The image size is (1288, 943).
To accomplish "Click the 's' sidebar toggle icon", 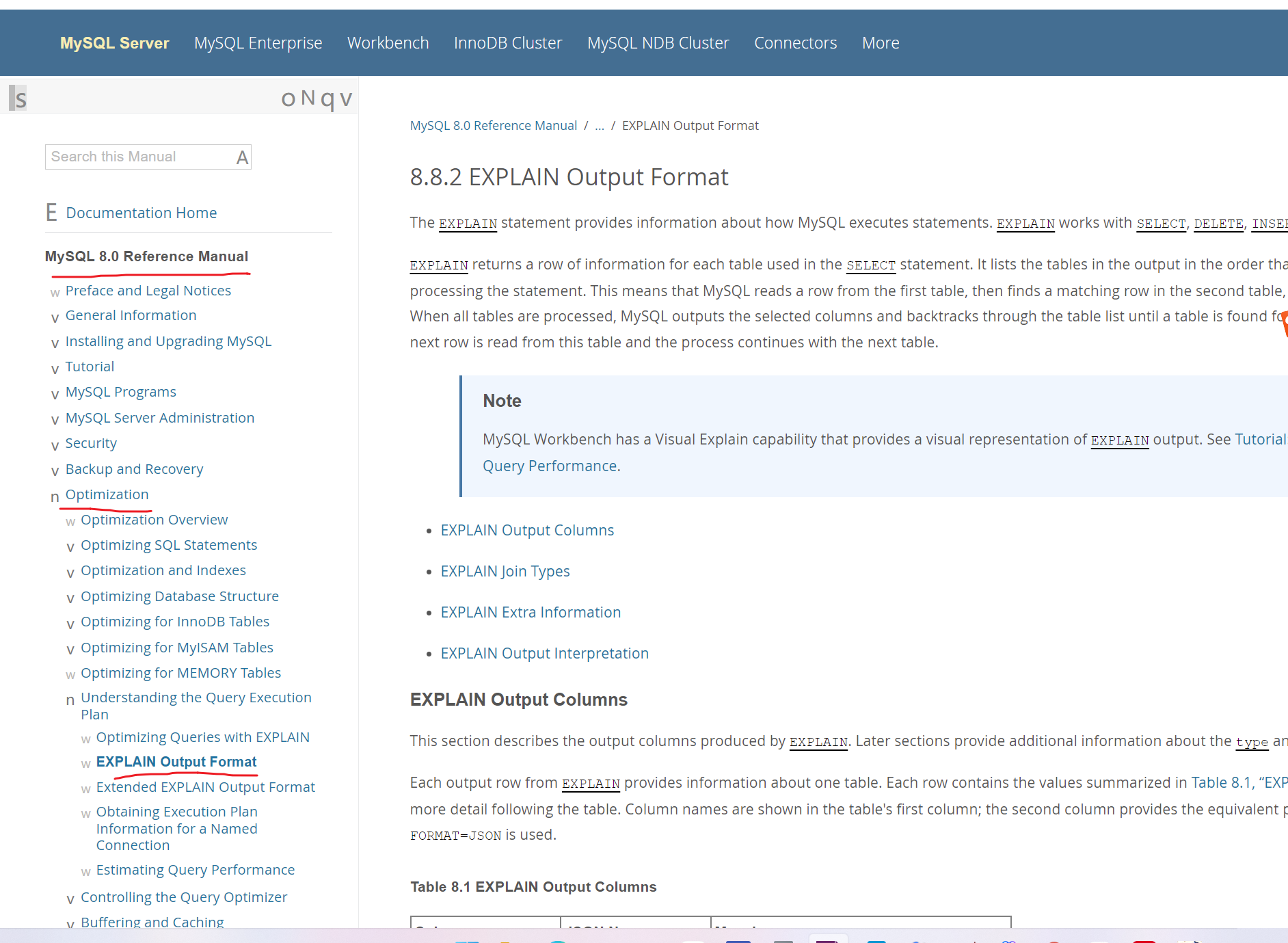I will (x=18, y=98).
